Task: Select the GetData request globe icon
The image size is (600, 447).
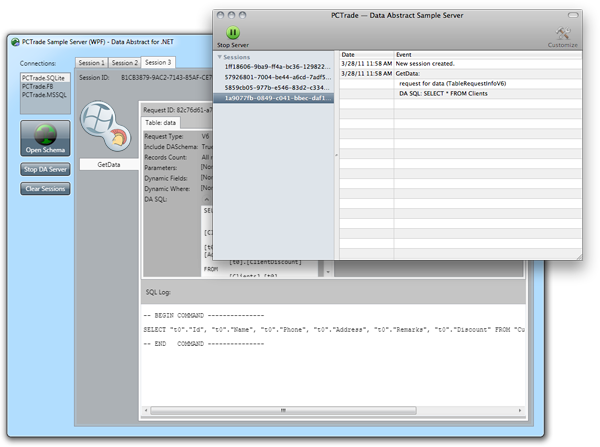Action: [105, 126]
